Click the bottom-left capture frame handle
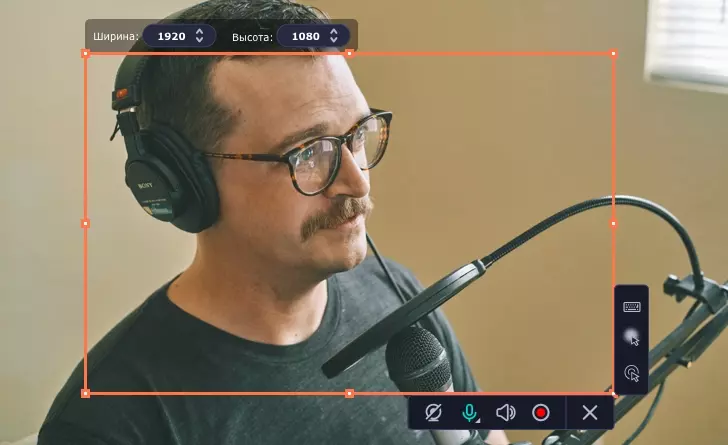728x445 pixels. (x=85, y=393)
